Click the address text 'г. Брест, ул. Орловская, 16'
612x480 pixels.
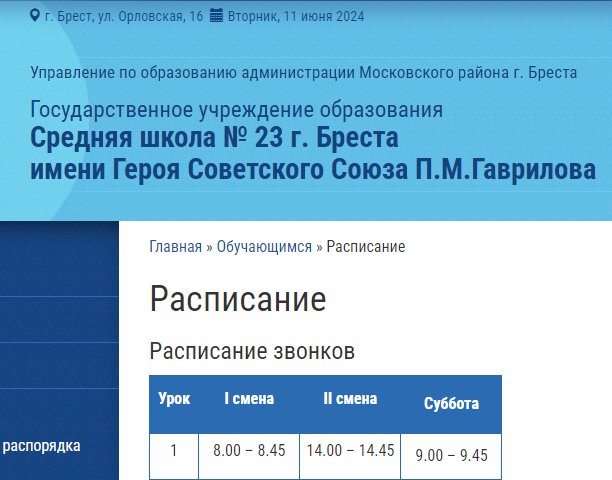tap(124, 16)
